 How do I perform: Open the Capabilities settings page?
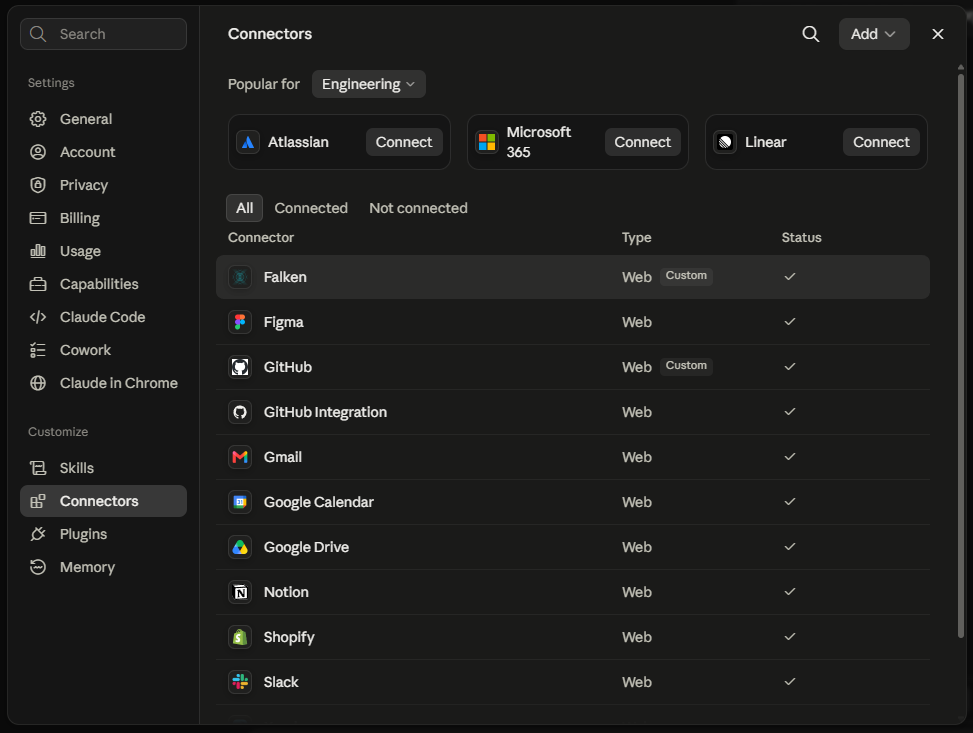coord(103,284)
